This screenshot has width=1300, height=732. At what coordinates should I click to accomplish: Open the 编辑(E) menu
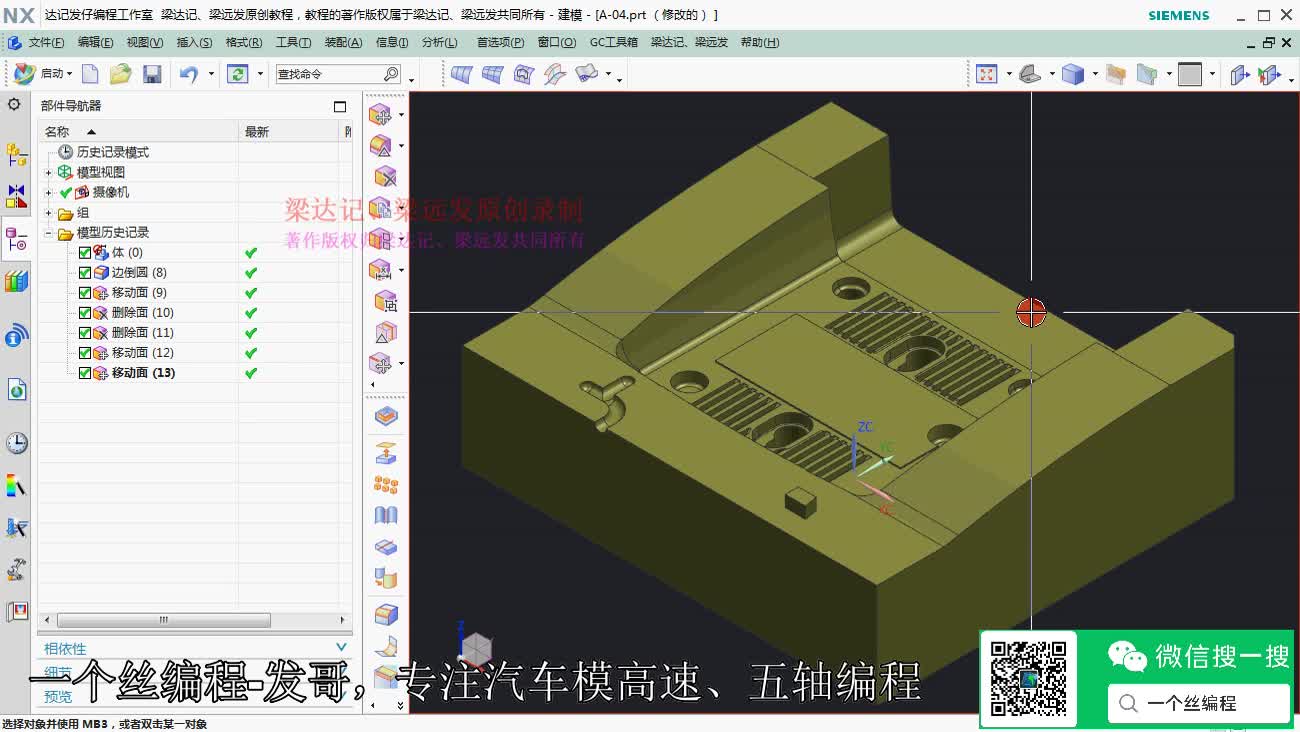click(x=95, y=42)
